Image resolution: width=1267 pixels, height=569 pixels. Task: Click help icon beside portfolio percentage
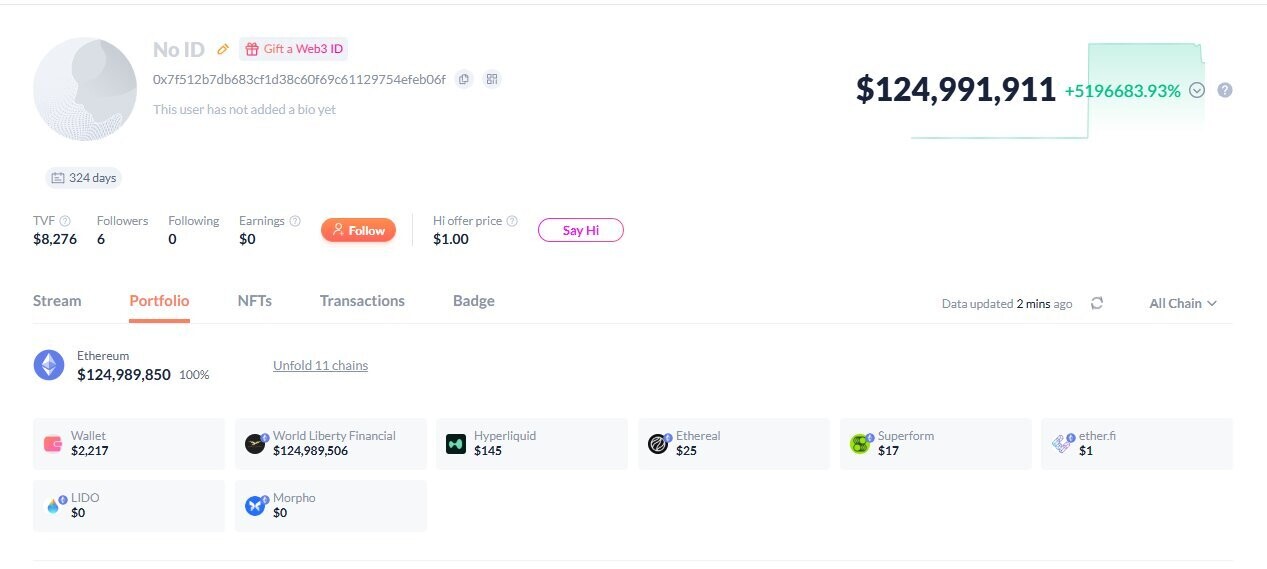pos(1225,90)
